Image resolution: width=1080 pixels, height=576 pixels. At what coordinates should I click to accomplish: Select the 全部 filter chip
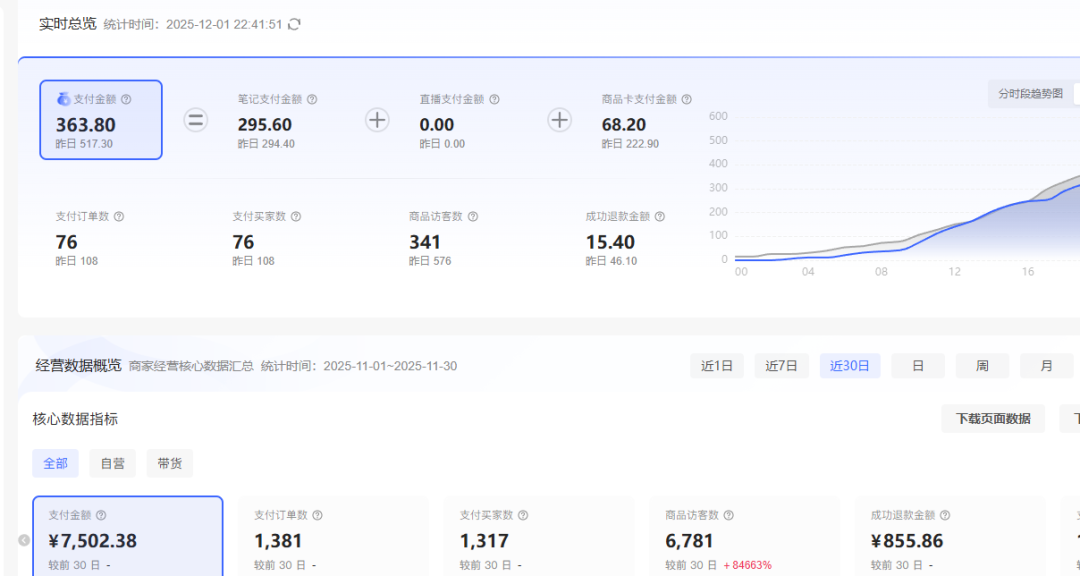(55, 464)
